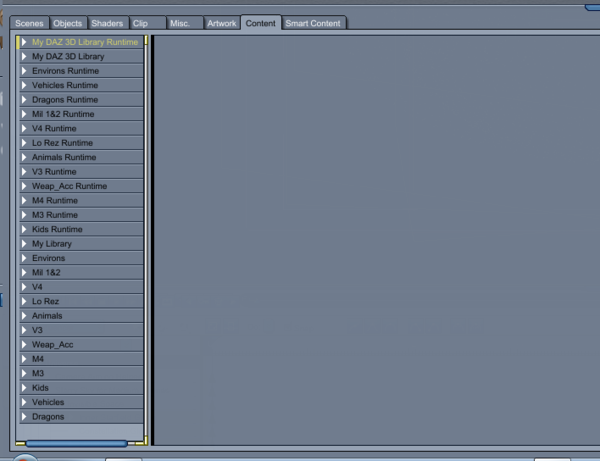The width and height of the screenshot is (600, 461).
Task: Select the Lo Rez library entry
Action: pyautogui.click(x=82, y=301)
